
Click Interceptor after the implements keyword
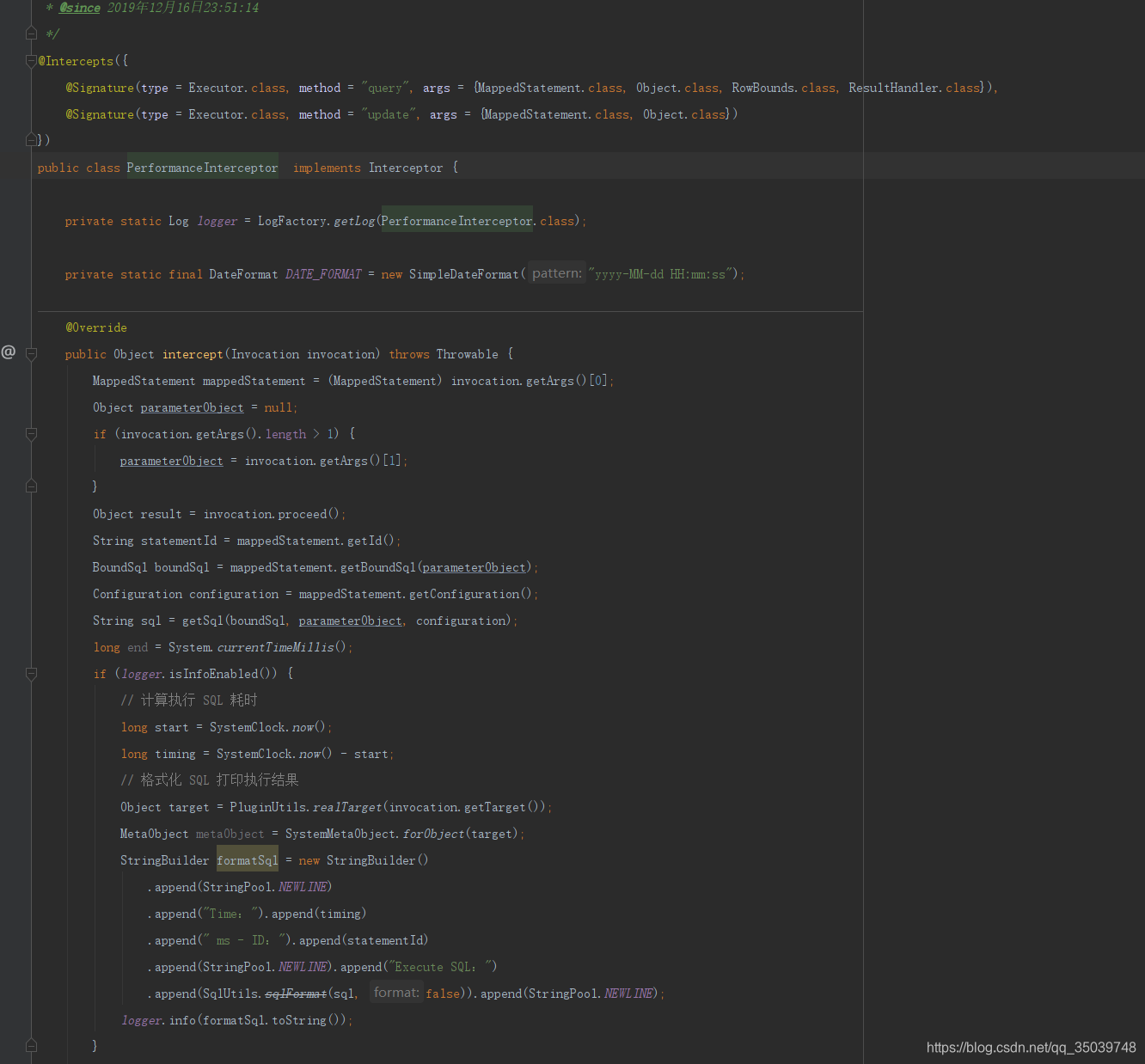tap(406, 168)
